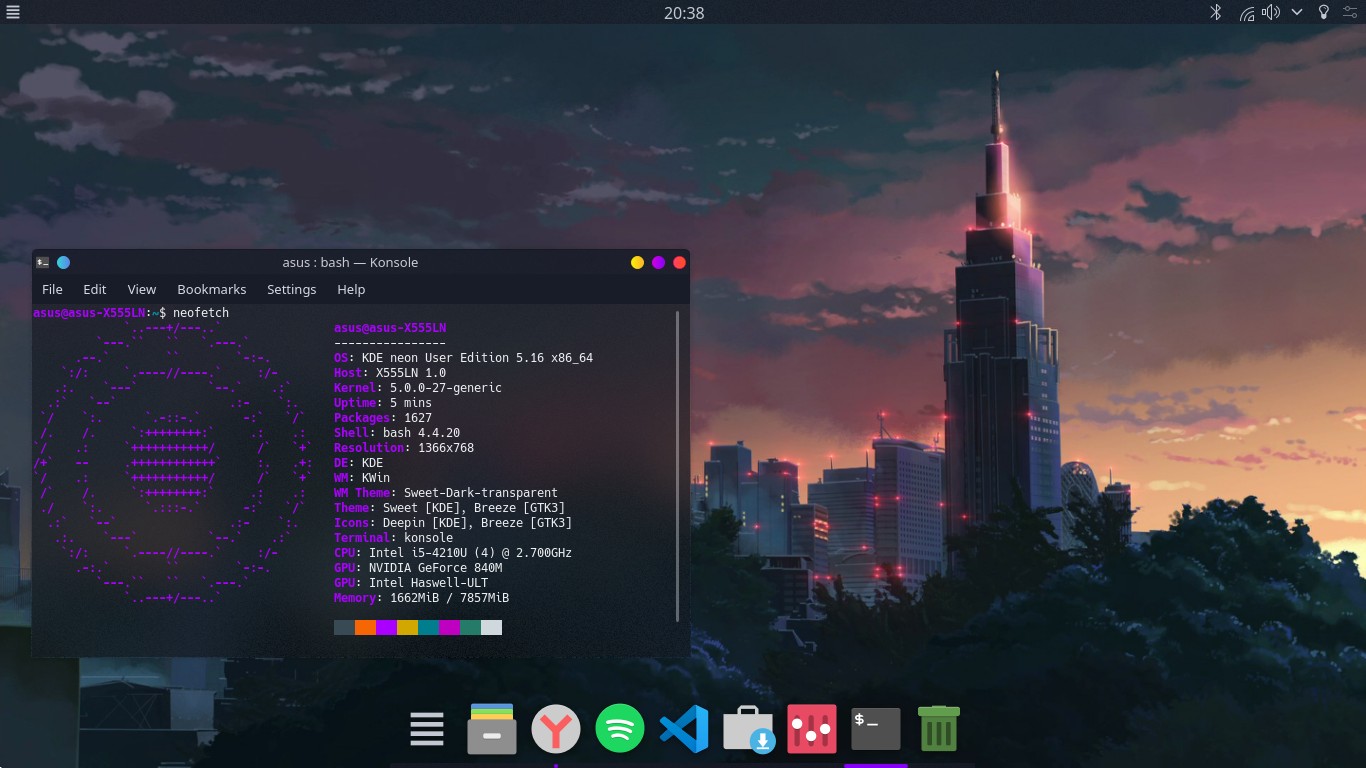Viewport: 1366px width, 768px height.
Task: Open the Edit menu in Konsole
Action: click(95, 289)
